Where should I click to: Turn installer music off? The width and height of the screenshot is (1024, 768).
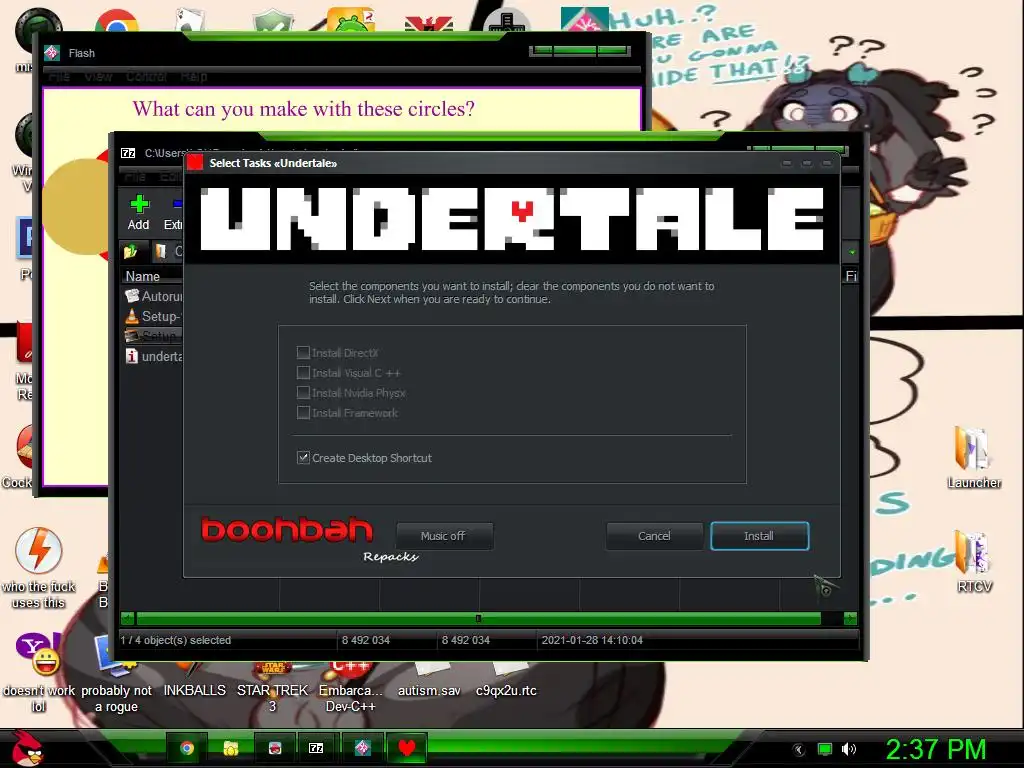[444, 536]
